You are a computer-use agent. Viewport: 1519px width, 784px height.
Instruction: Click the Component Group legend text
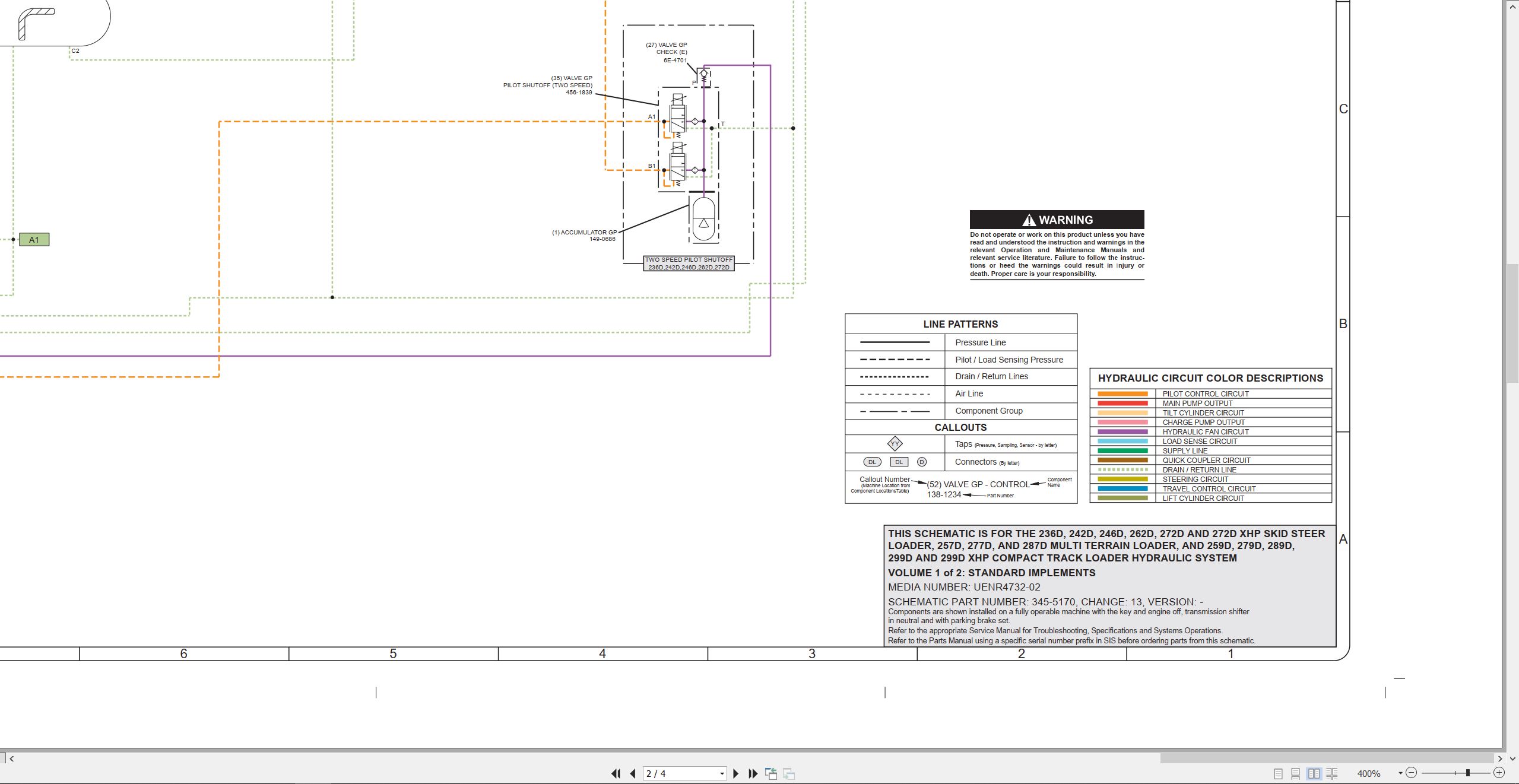pos(989,411)
